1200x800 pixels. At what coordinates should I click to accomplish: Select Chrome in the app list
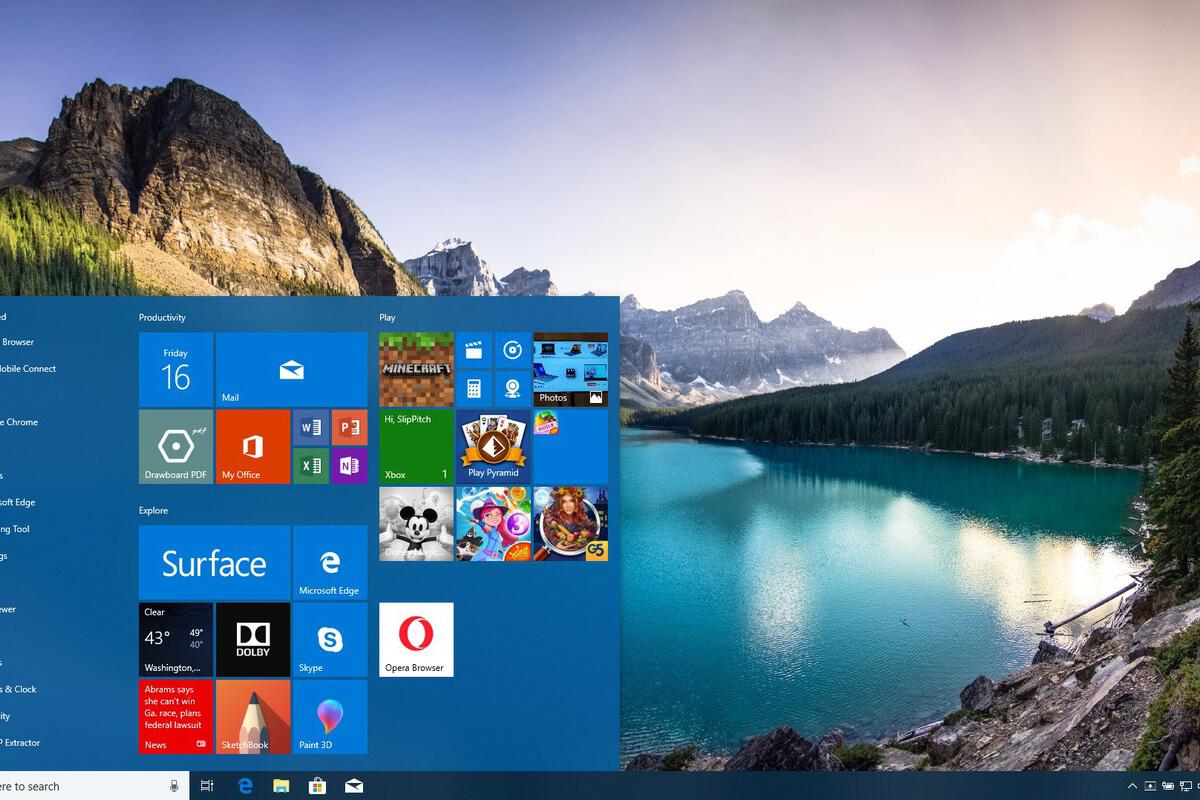click(x=19, y=422)
